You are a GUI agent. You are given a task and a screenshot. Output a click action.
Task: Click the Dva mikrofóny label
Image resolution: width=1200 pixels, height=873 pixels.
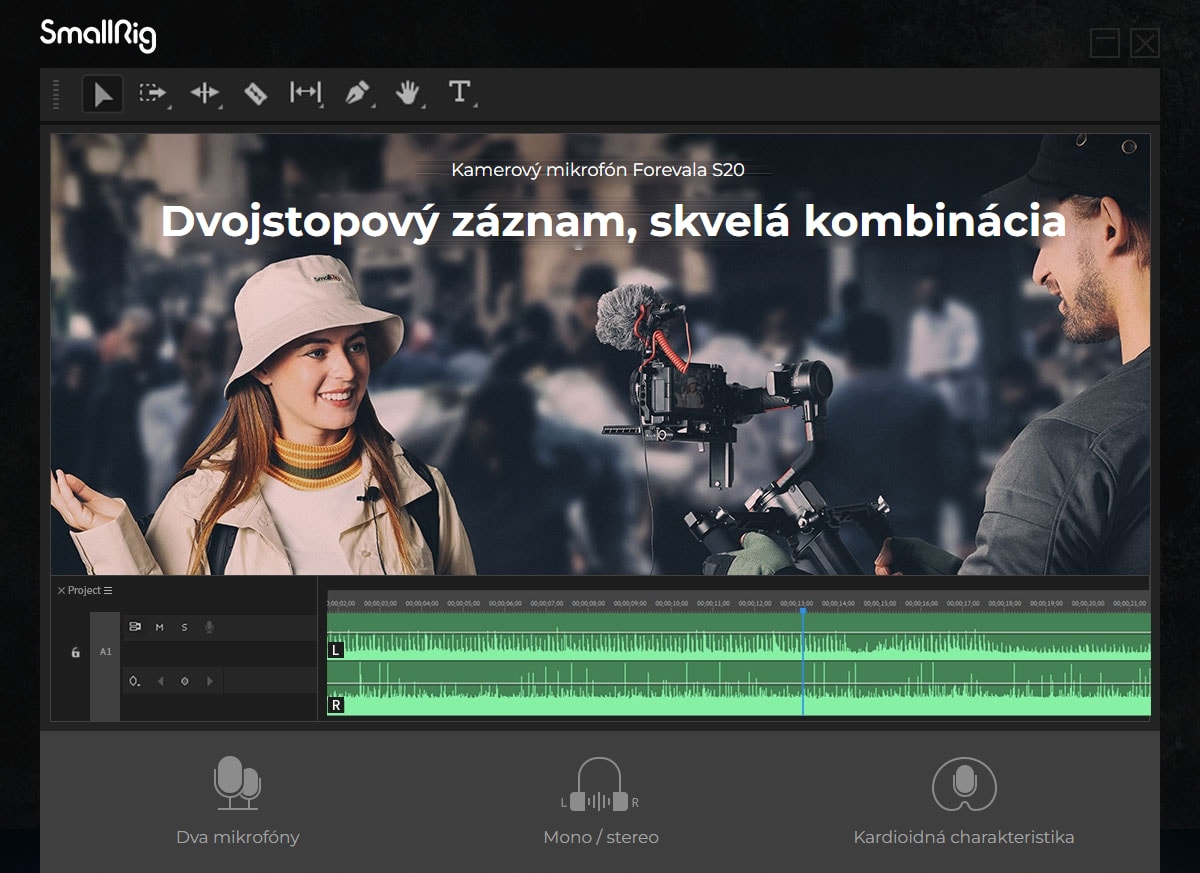238,837
